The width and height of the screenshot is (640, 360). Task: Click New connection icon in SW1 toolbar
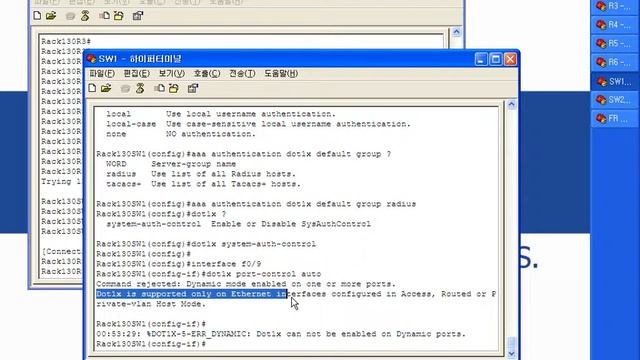92,88
